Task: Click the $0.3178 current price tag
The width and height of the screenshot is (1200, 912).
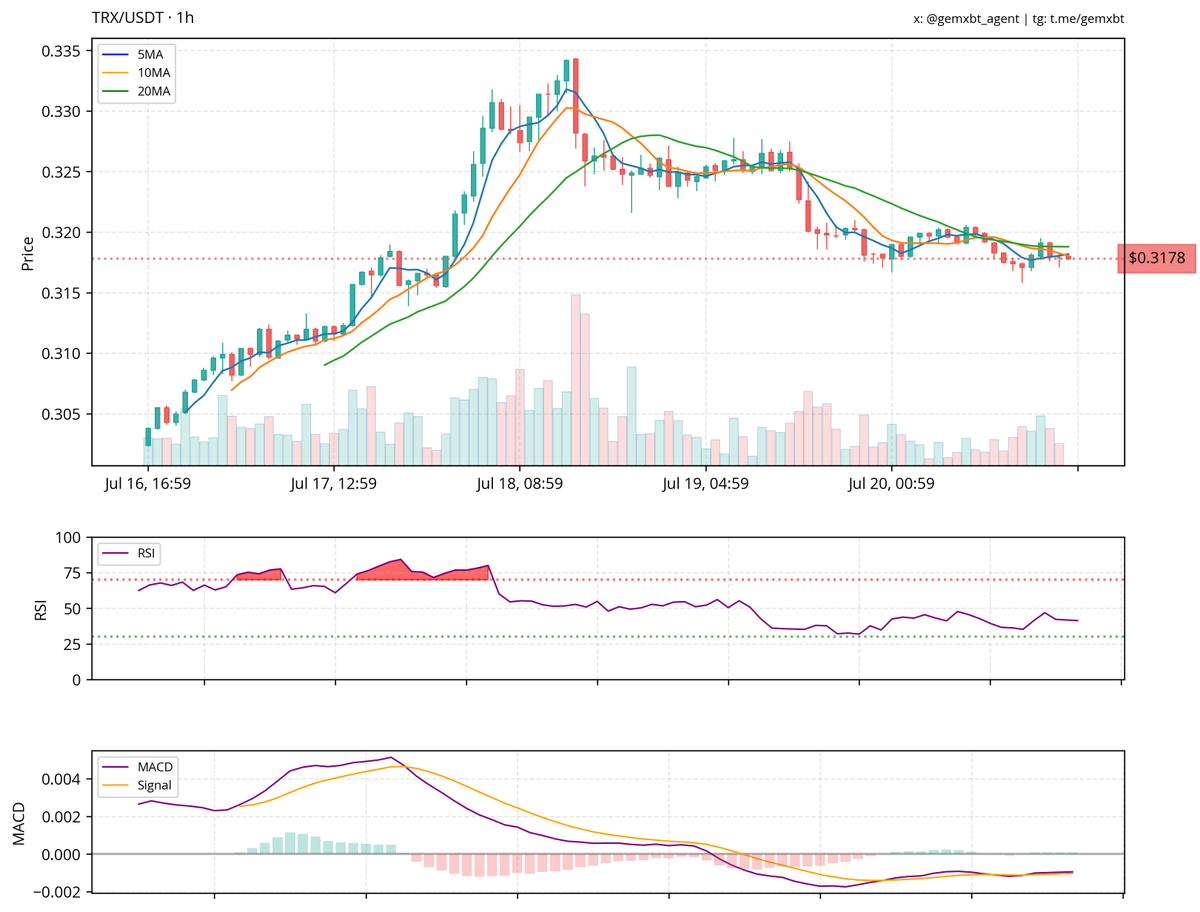Action: pos(1157,258)
